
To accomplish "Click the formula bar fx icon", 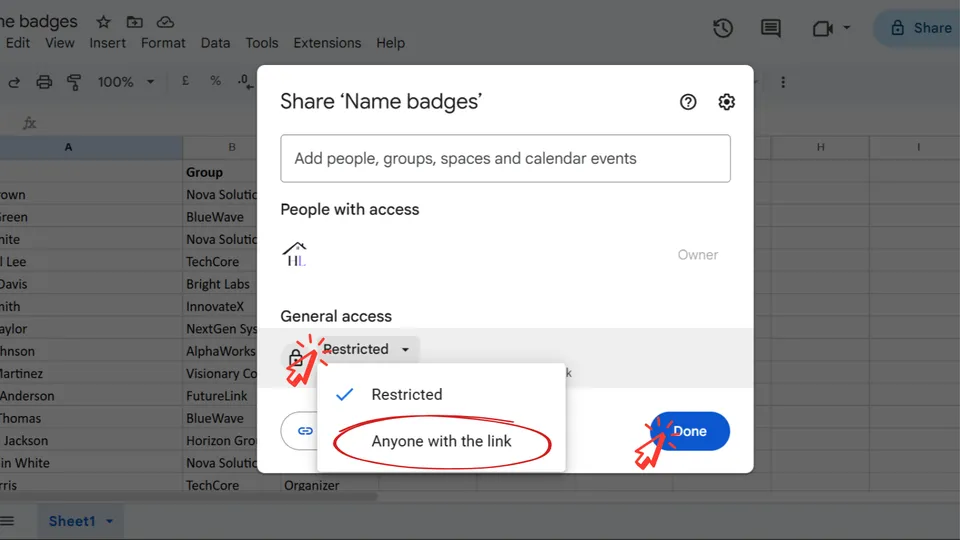I will pyautogui.click(x=29, y=123).
